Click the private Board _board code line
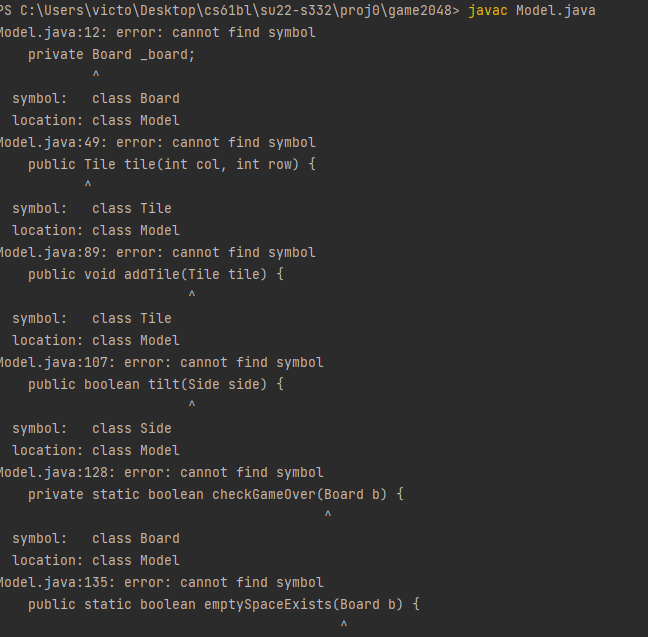The width and height of the screenshot is (648, 637). pos(111,54)
